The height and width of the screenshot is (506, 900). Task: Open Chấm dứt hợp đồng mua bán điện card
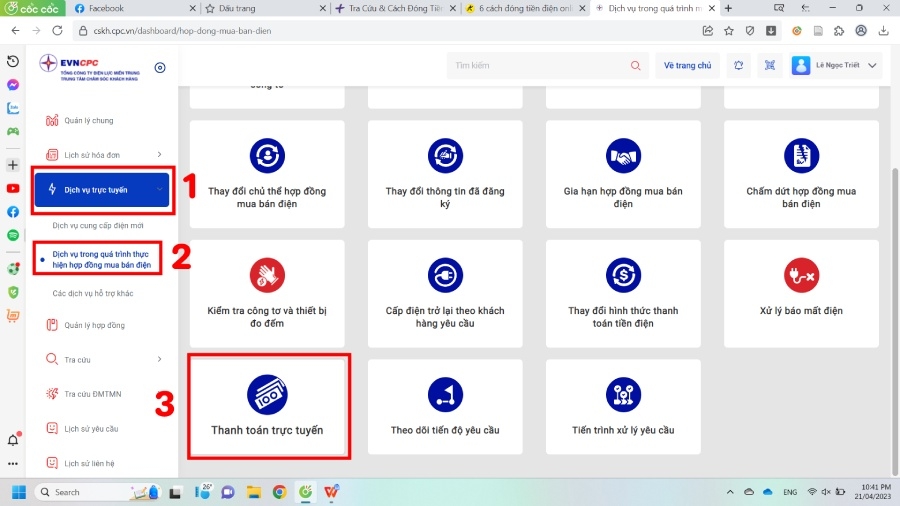coord(801,174)
